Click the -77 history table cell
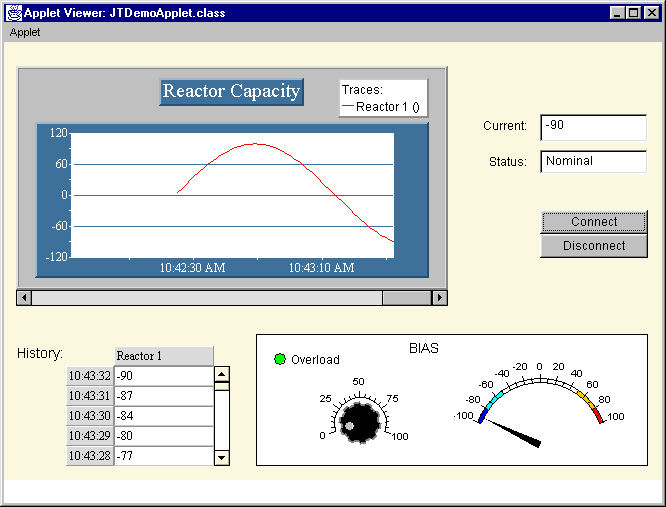 tap(164, 456)
